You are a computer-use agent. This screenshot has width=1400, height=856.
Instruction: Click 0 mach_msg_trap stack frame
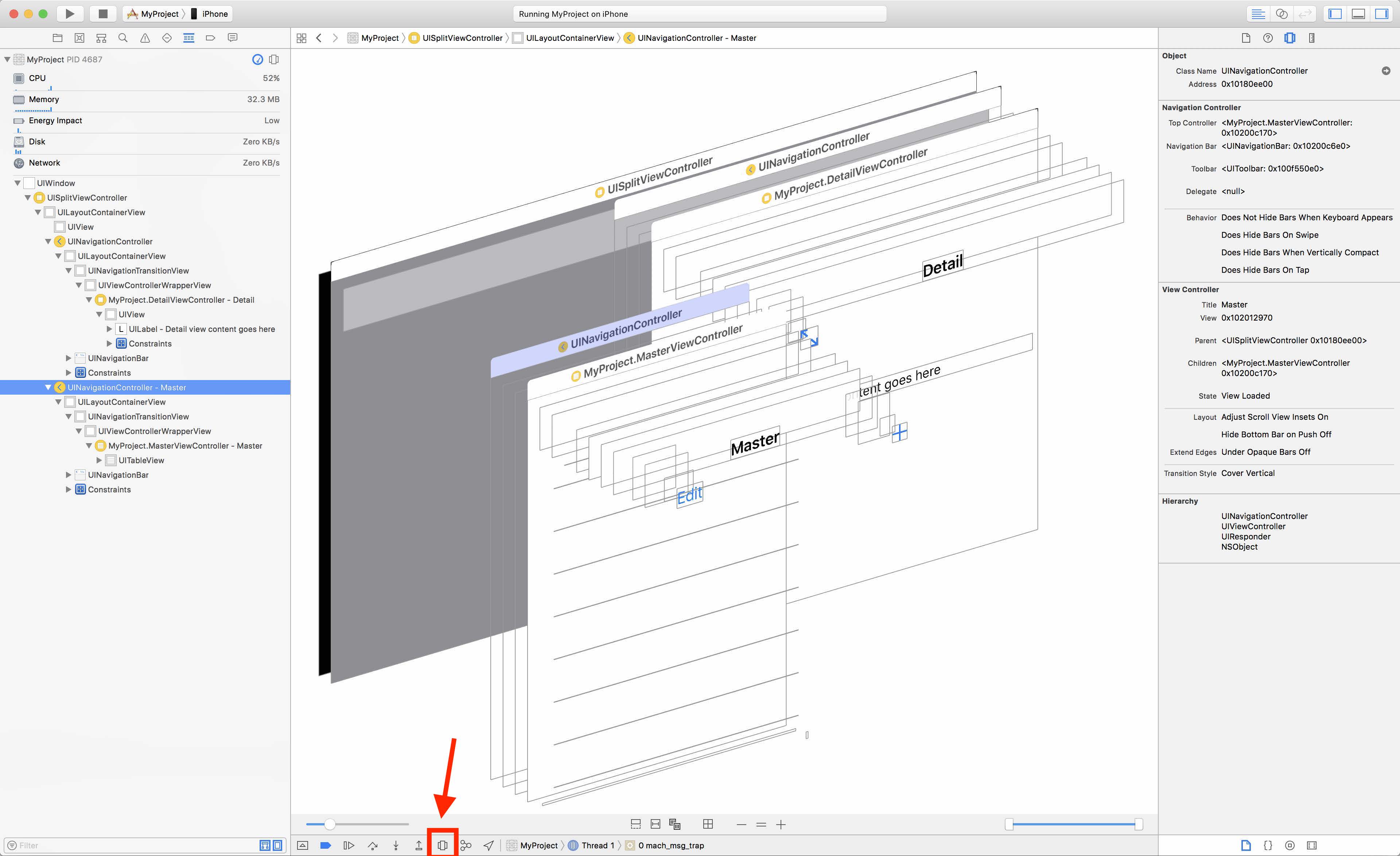point(665,845)
